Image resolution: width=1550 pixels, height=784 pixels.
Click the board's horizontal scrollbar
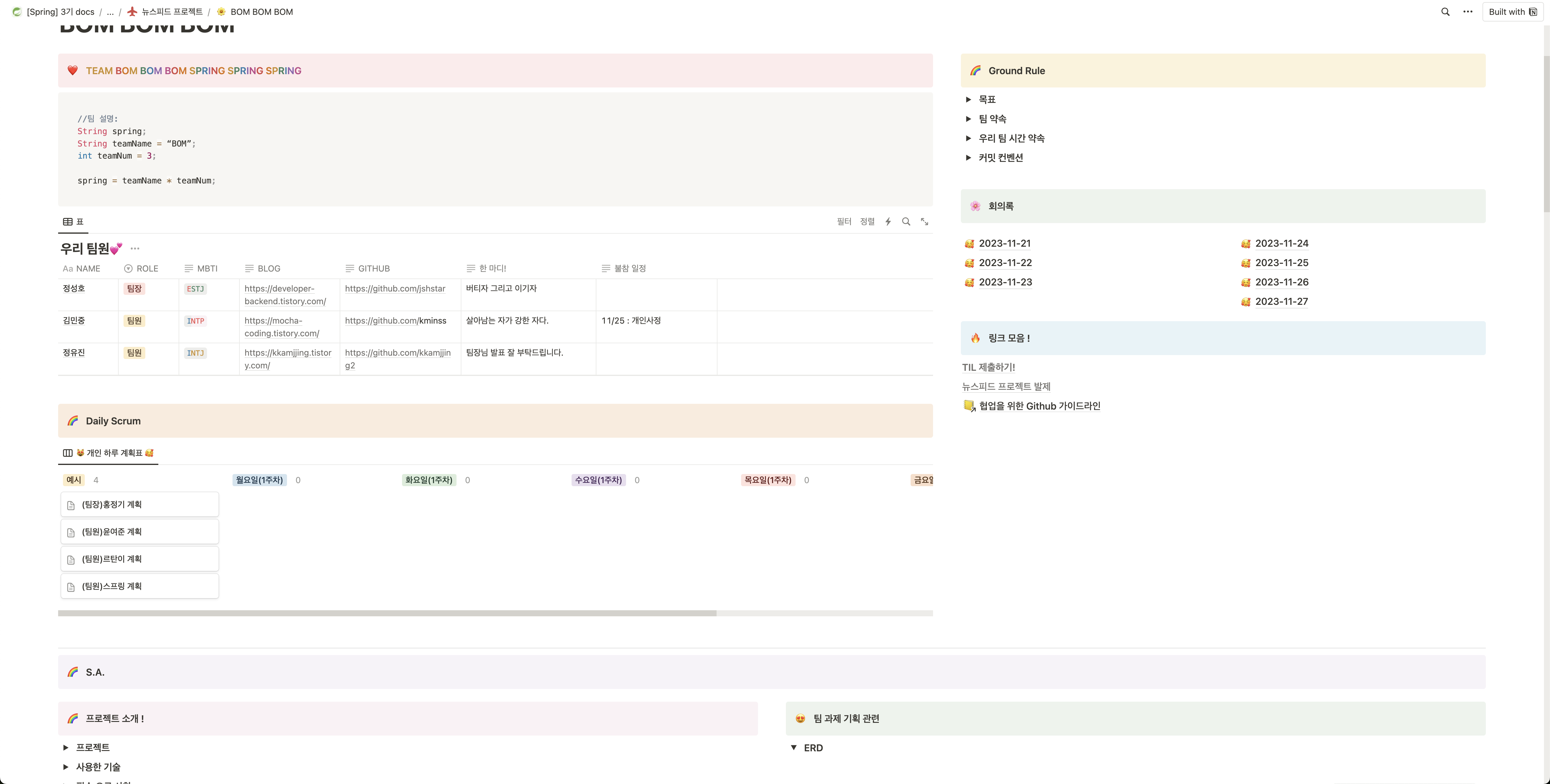(x=386, y=614)
